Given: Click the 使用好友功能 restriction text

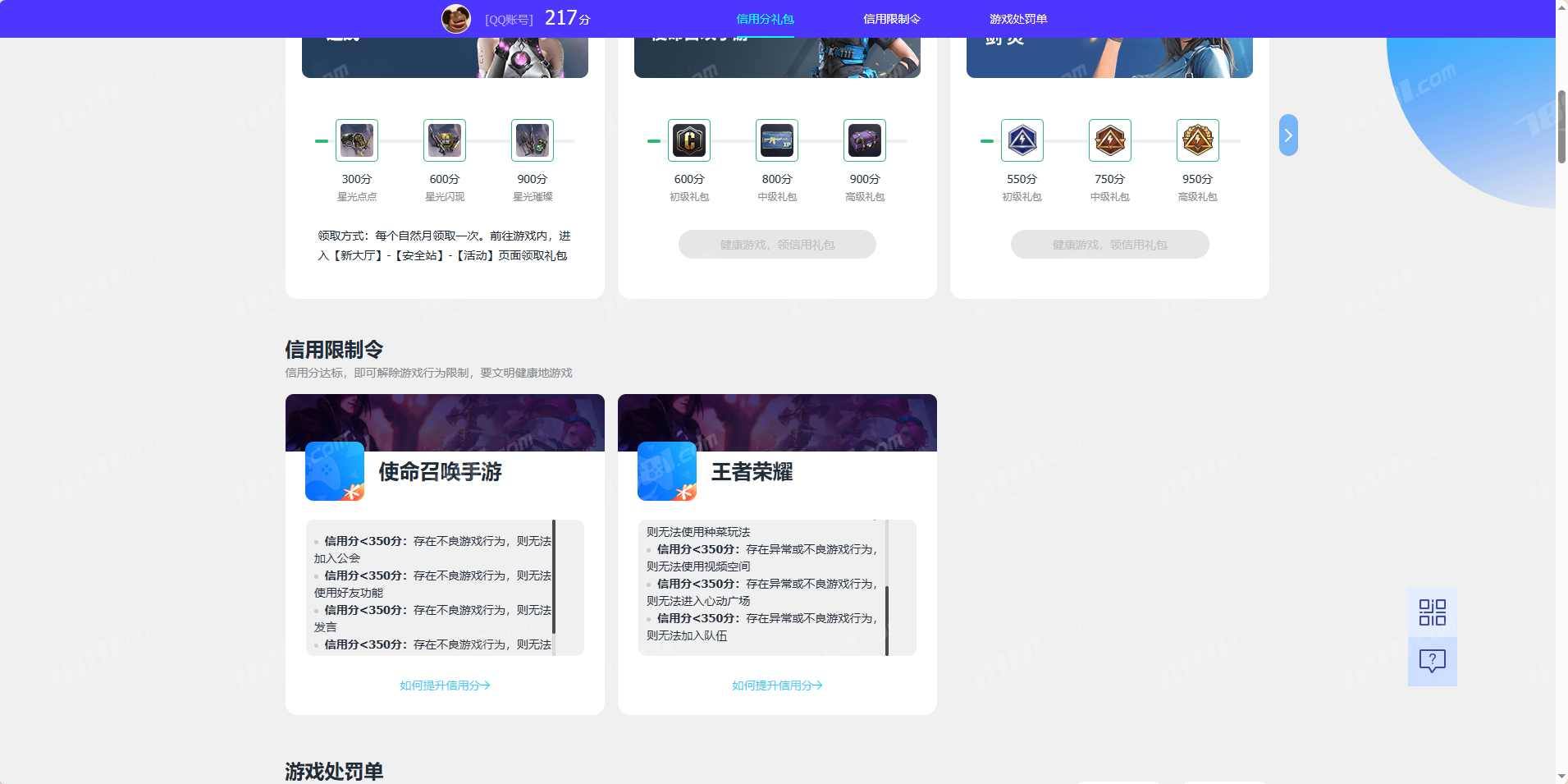Looking at the screenshot, I should pos(349,593).
